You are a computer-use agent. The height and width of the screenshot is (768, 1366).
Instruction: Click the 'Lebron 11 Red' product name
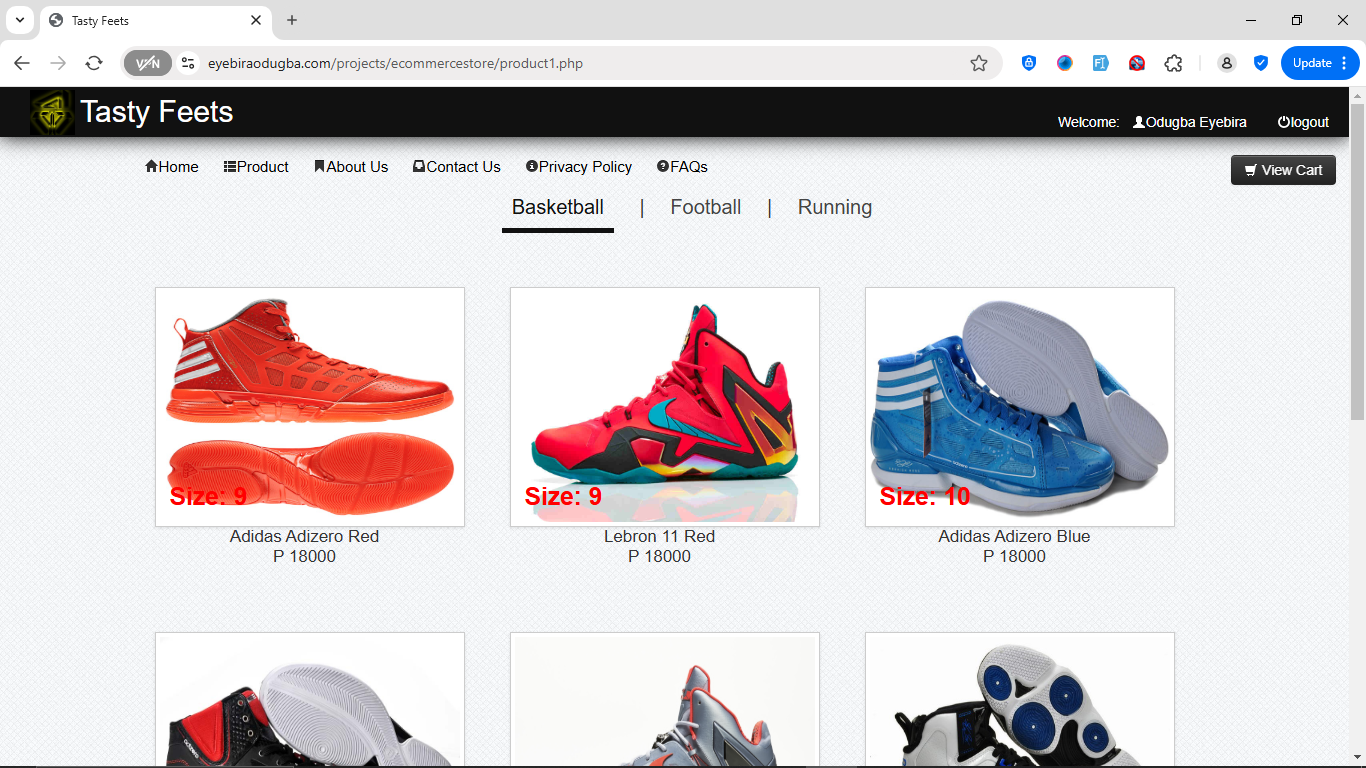[x=659, y=536]
